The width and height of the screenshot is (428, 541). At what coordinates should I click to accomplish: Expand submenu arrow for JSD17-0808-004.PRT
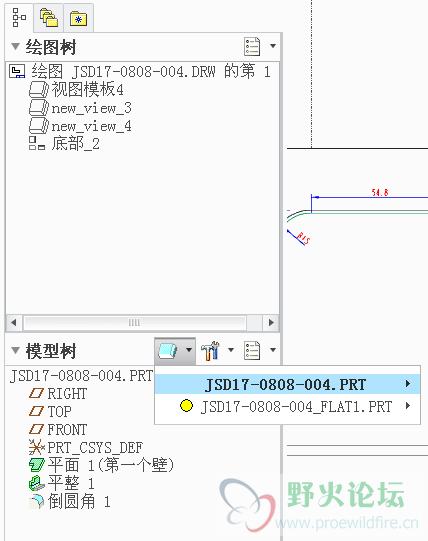408,384
